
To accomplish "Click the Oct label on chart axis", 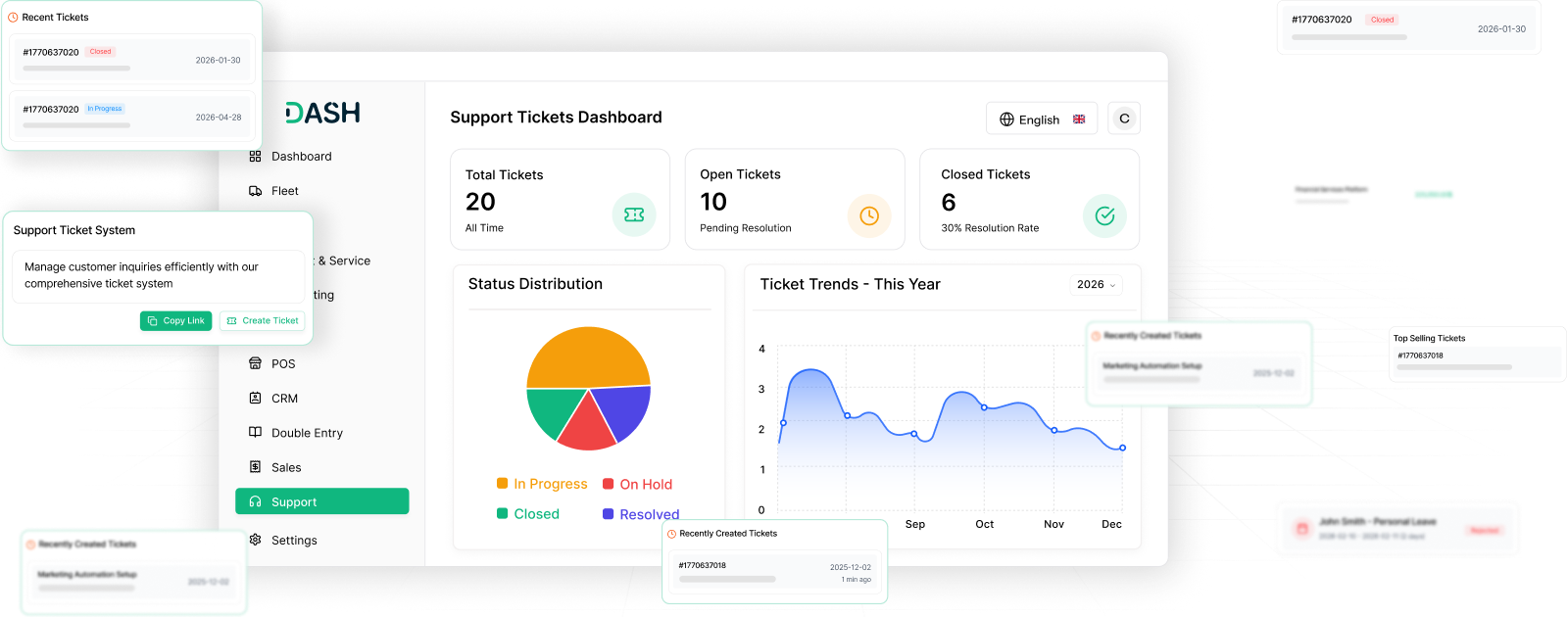I will pos(985,524).
